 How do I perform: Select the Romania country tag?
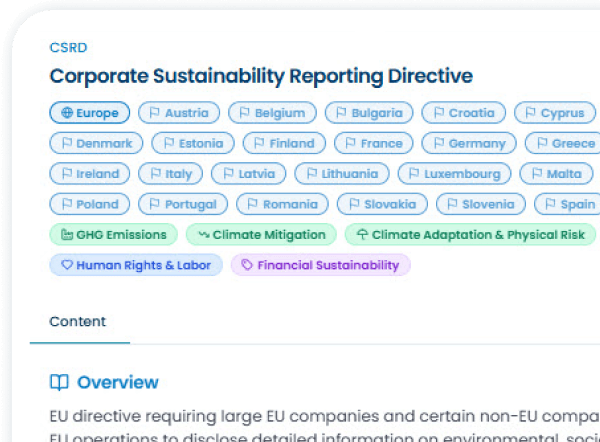(282, 204)
